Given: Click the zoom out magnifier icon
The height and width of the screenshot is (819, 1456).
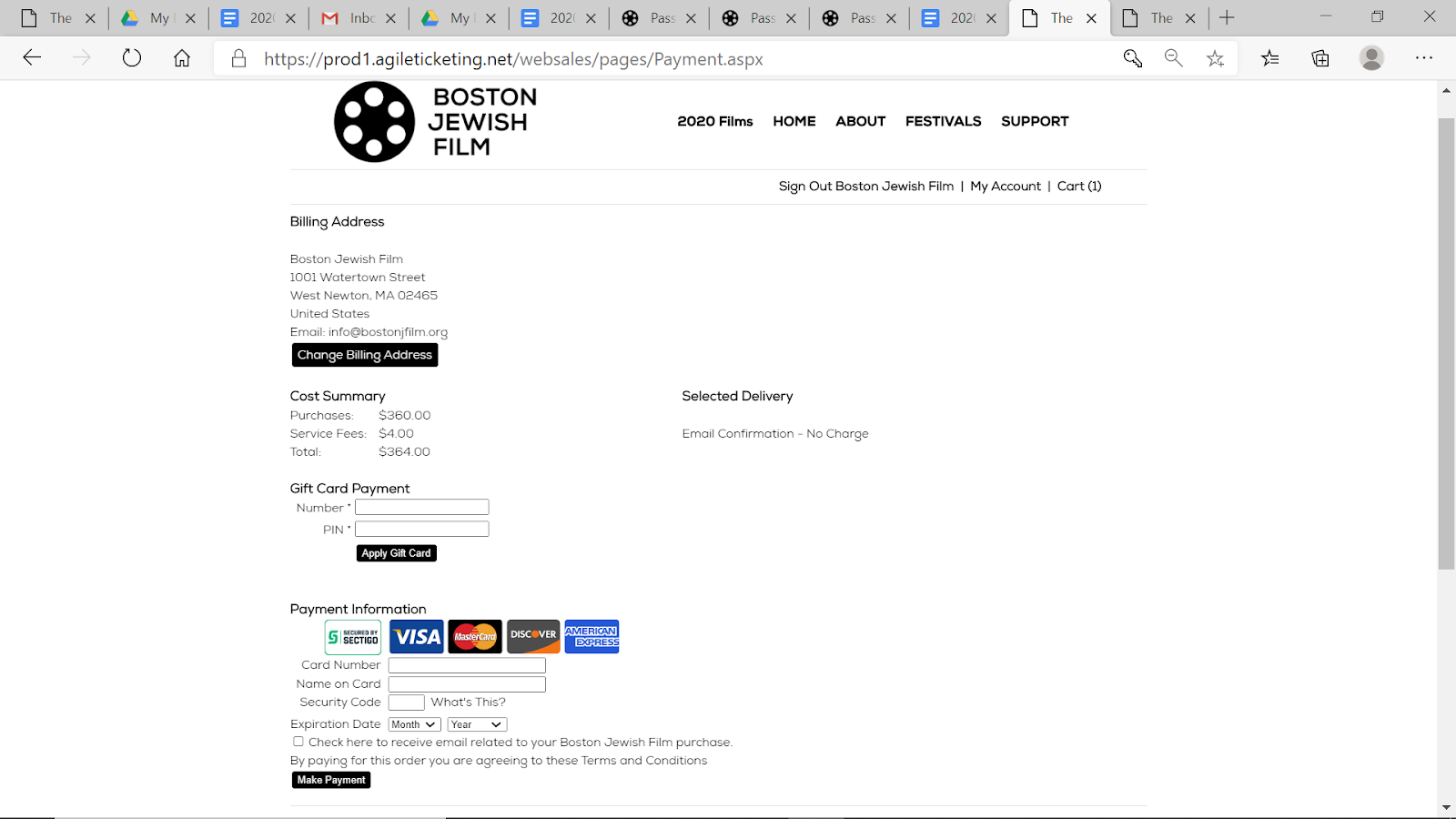Looking at the screenshot, I should pos(1173,58).
